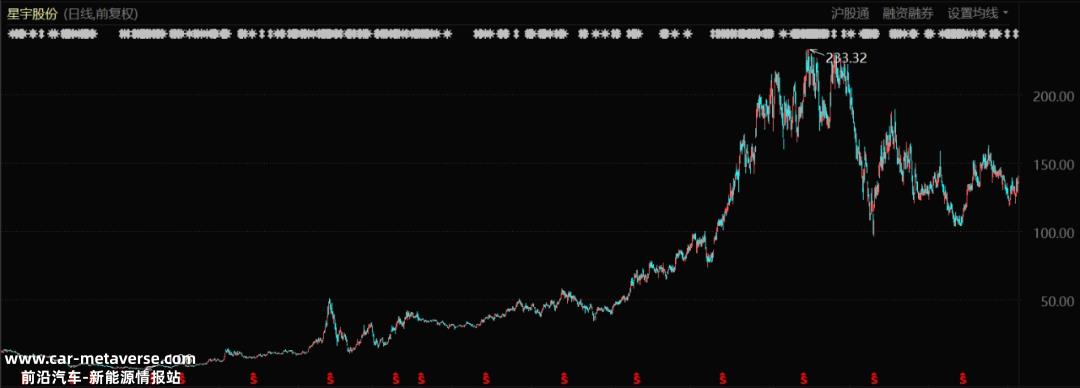Click the 100.00 price axis label
This screenshot has height=388, width=1080.
1053,234
